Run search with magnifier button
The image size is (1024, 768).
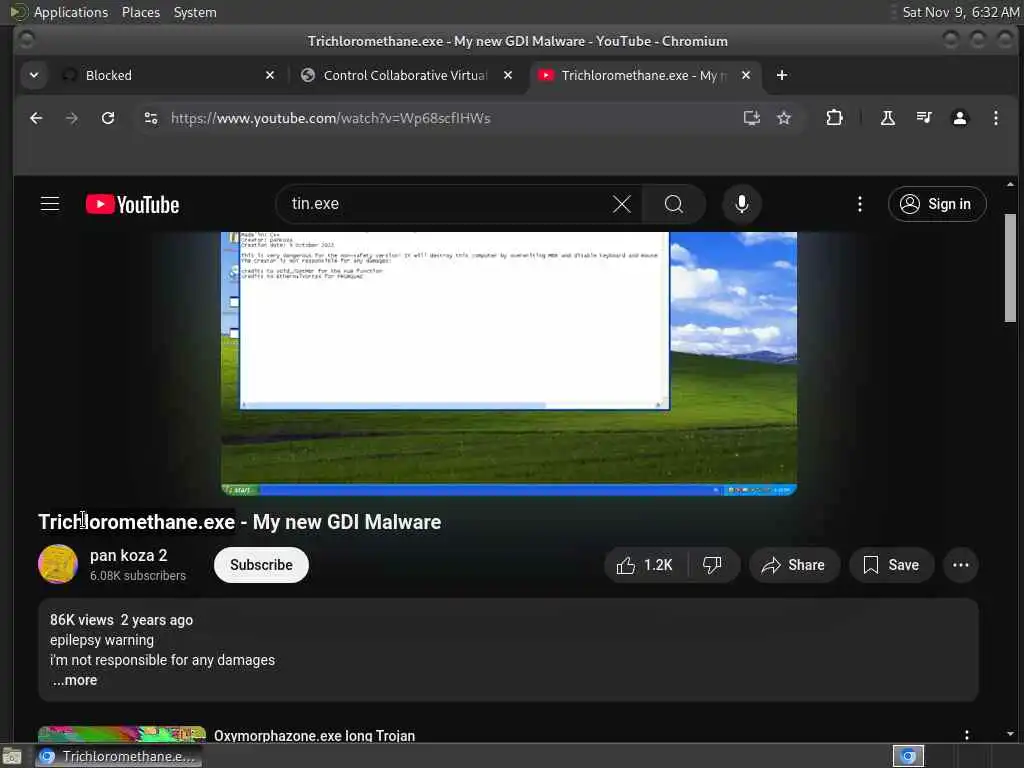point(674,204)
